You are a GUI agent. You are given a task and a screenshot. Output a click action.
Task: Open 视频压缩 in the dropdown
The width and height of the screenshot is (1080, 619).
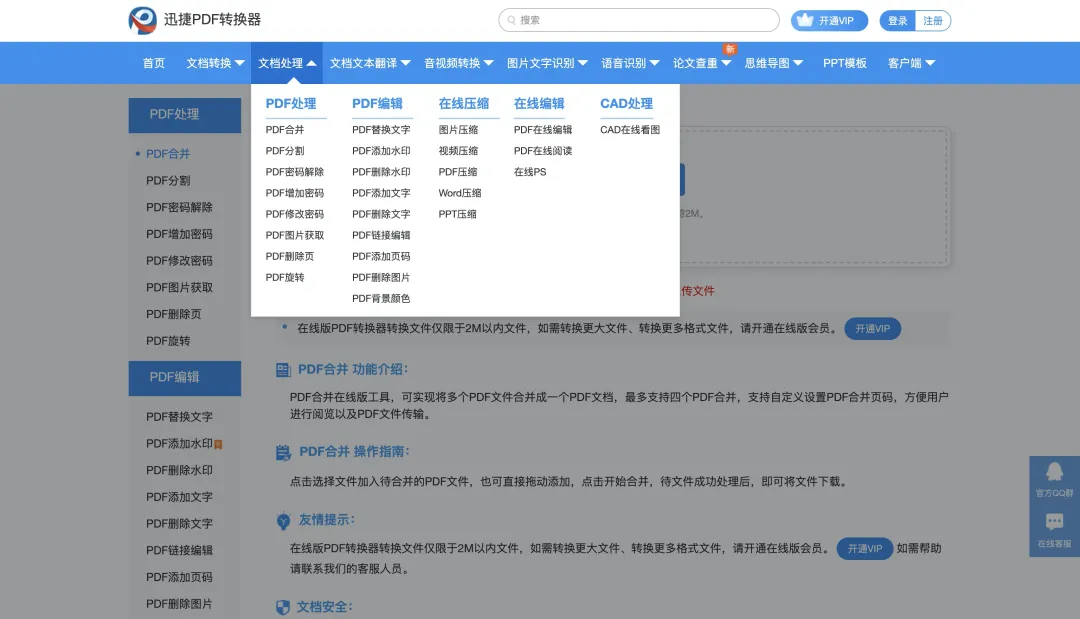coord(458,151)
